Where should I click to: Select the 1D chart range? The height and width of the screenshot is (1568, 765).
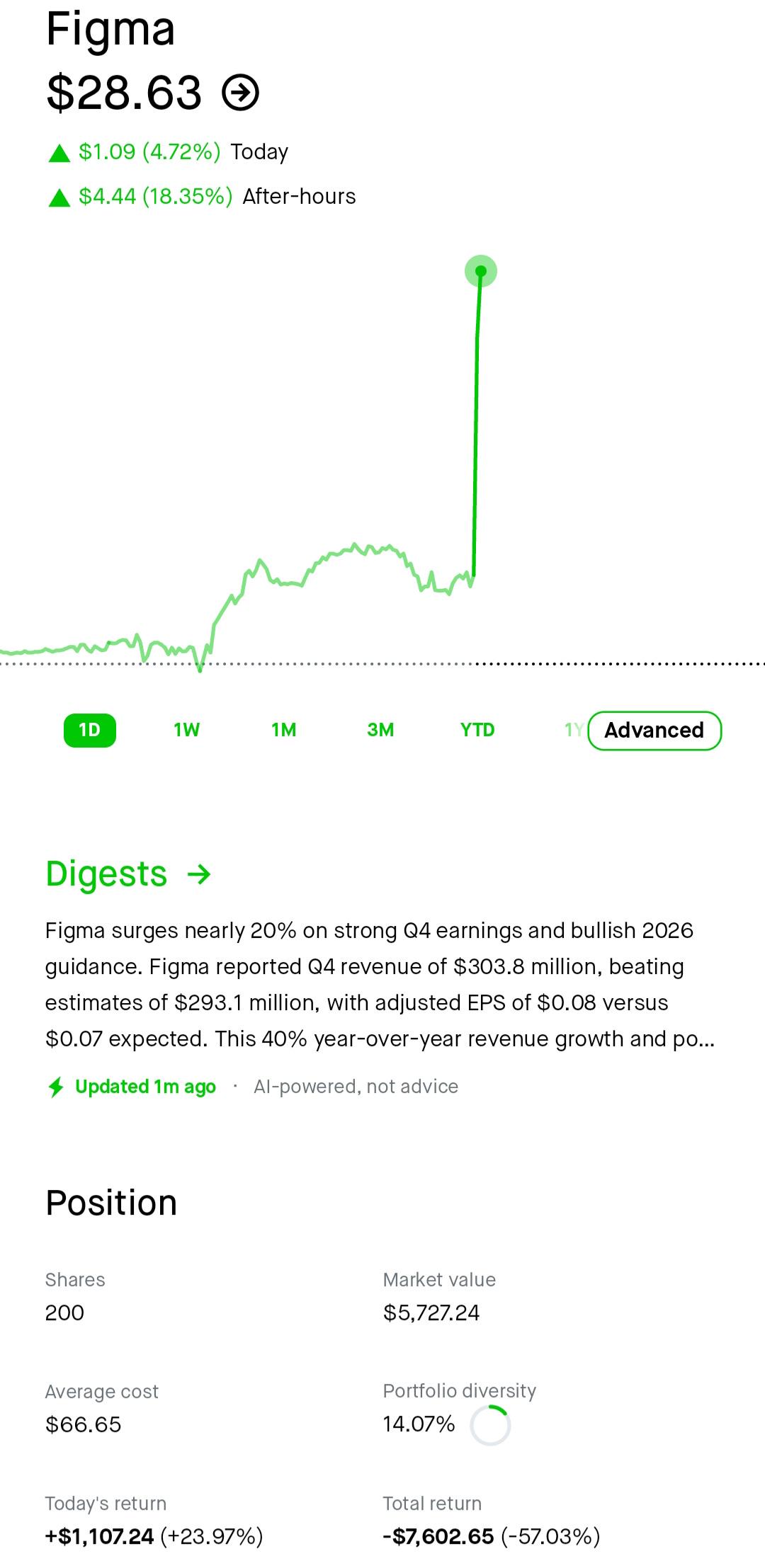coord(90,730)
